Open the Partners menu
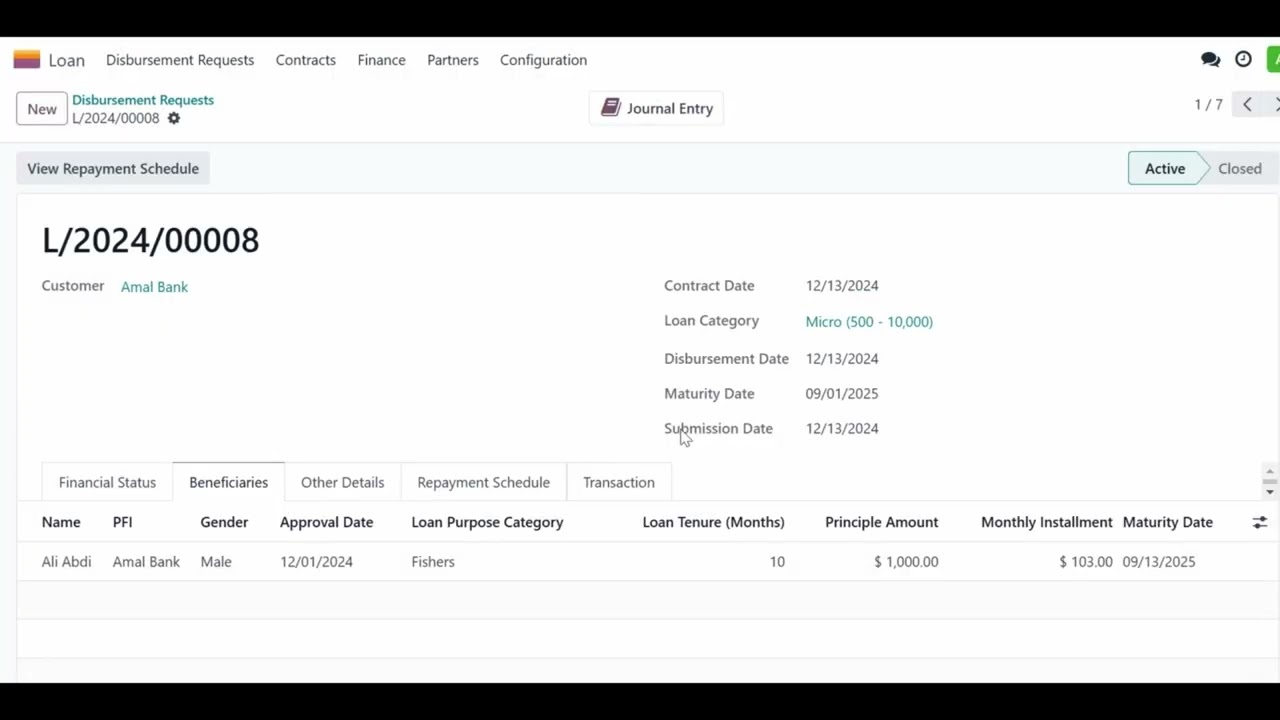This screenshot has height=720, width=1280. coord(453,60)
